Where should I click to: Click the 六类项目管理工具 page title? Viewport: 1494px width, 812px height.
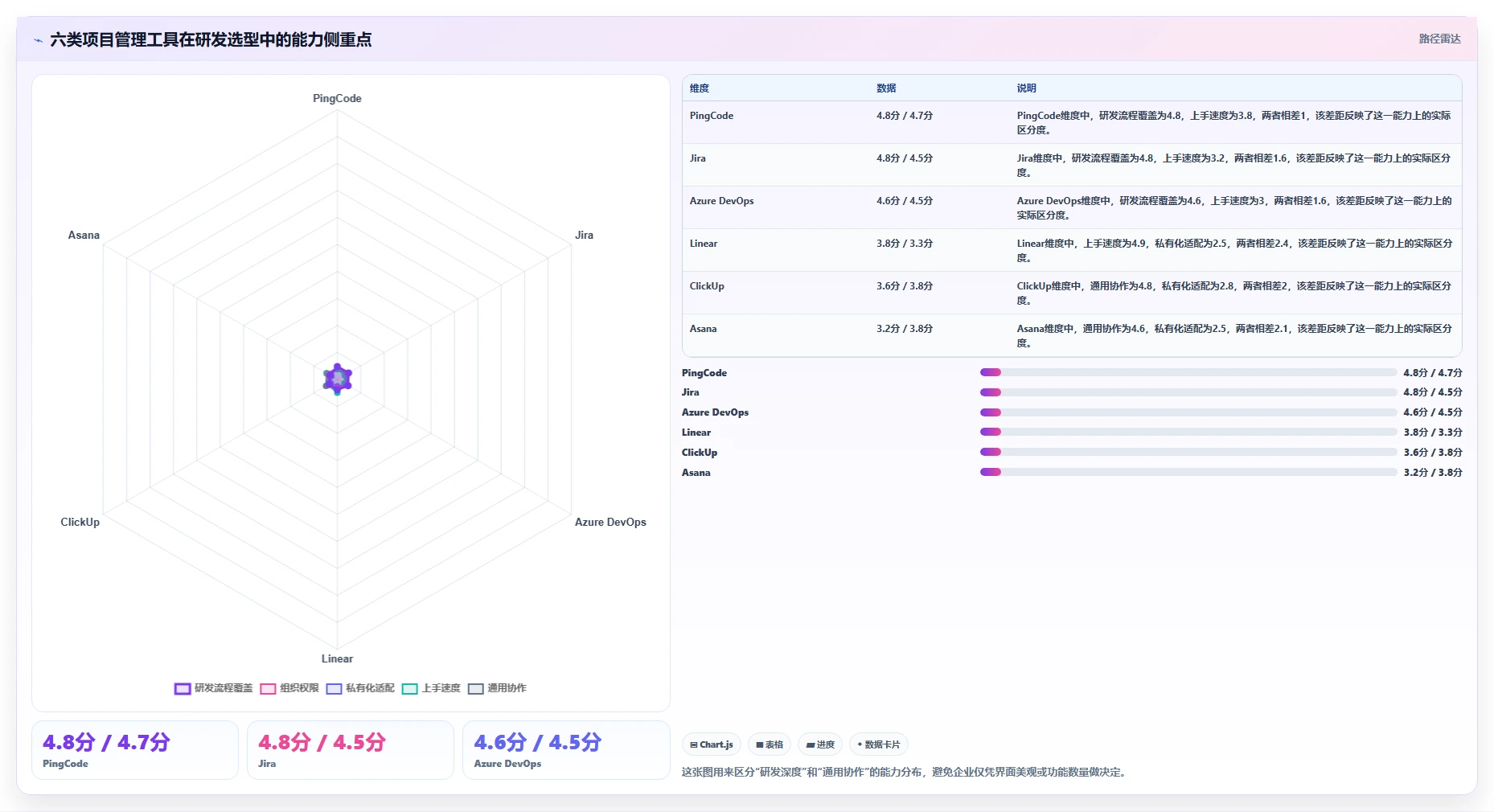211,39
